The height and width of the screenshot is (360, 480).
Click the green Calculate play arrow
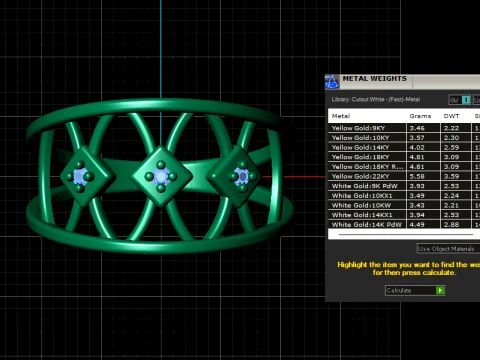click(x=440, y=290)
